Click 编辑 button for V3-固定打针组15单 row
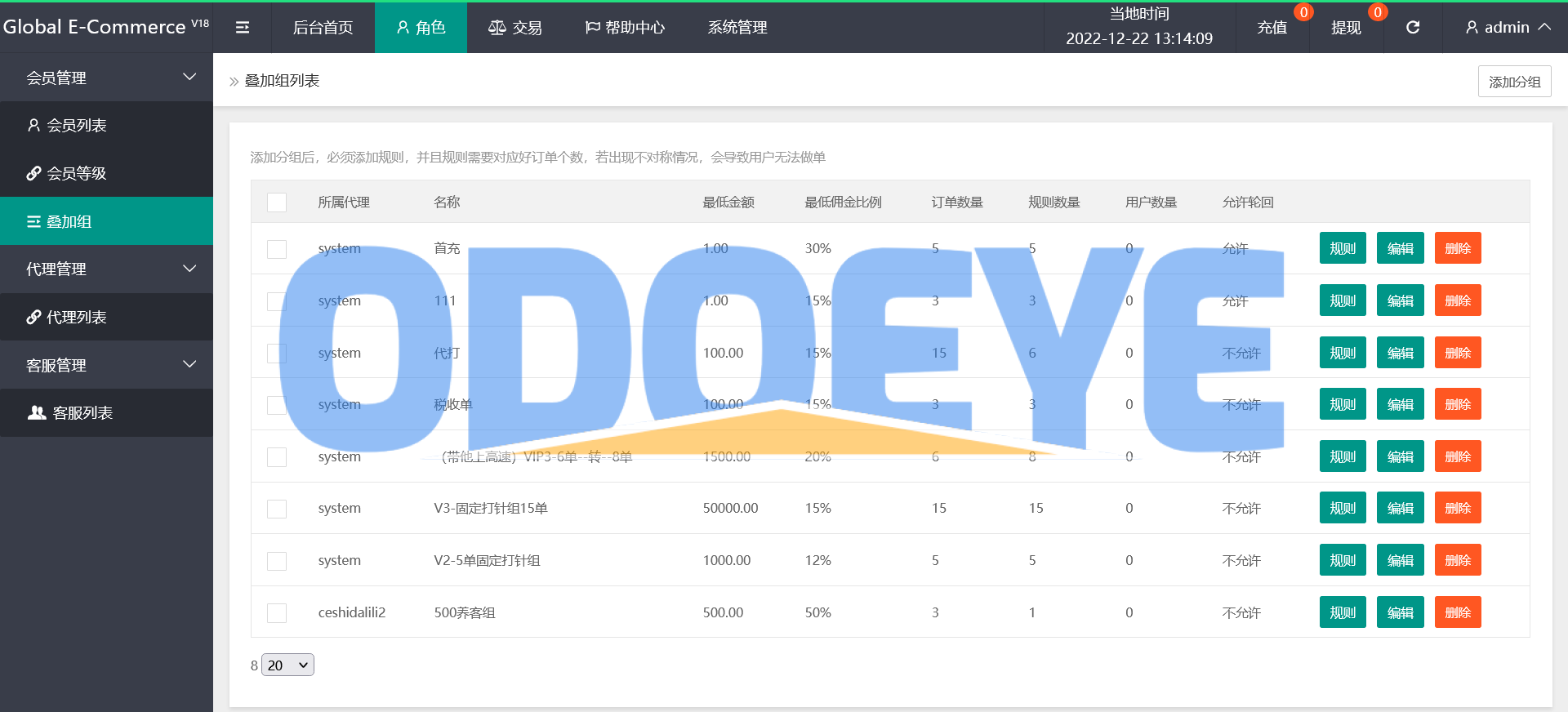The image size is (1568, 712). pos(1401,508)
